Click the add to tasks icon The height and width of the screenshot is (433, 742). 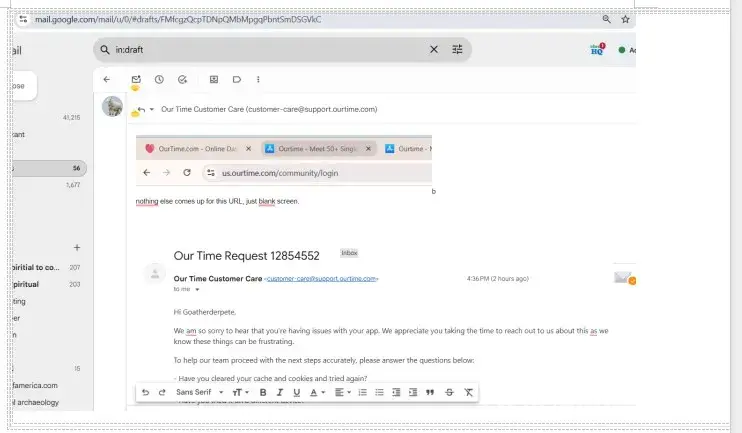tap(182, 80)
